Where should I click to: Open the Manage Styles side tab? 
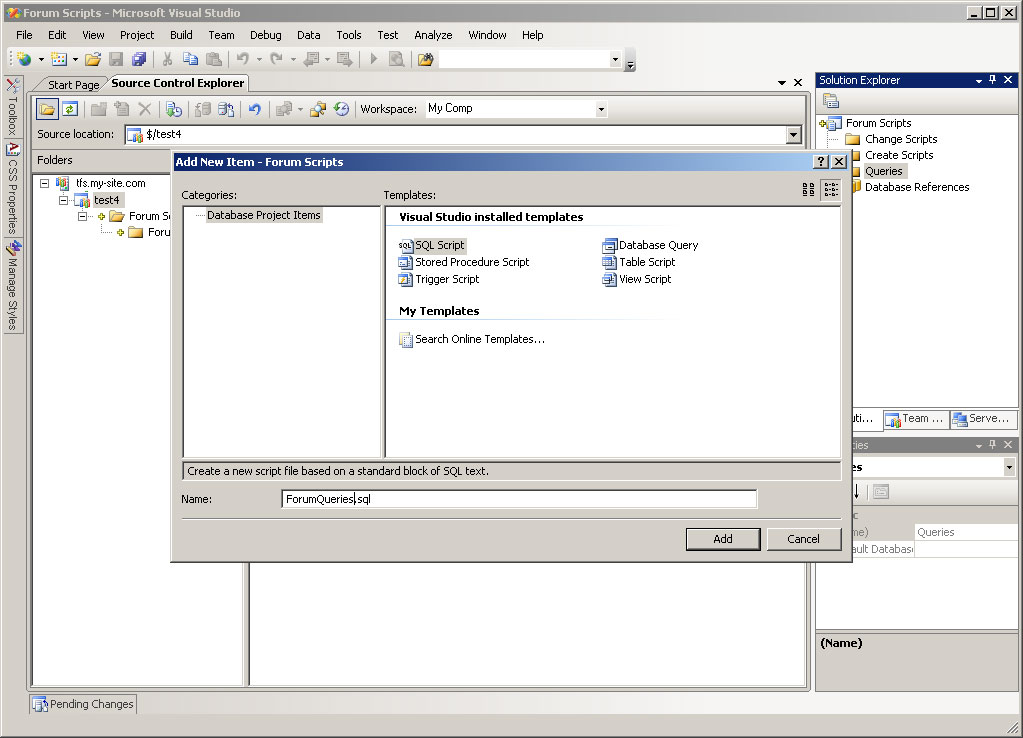[x=12, y=286]
